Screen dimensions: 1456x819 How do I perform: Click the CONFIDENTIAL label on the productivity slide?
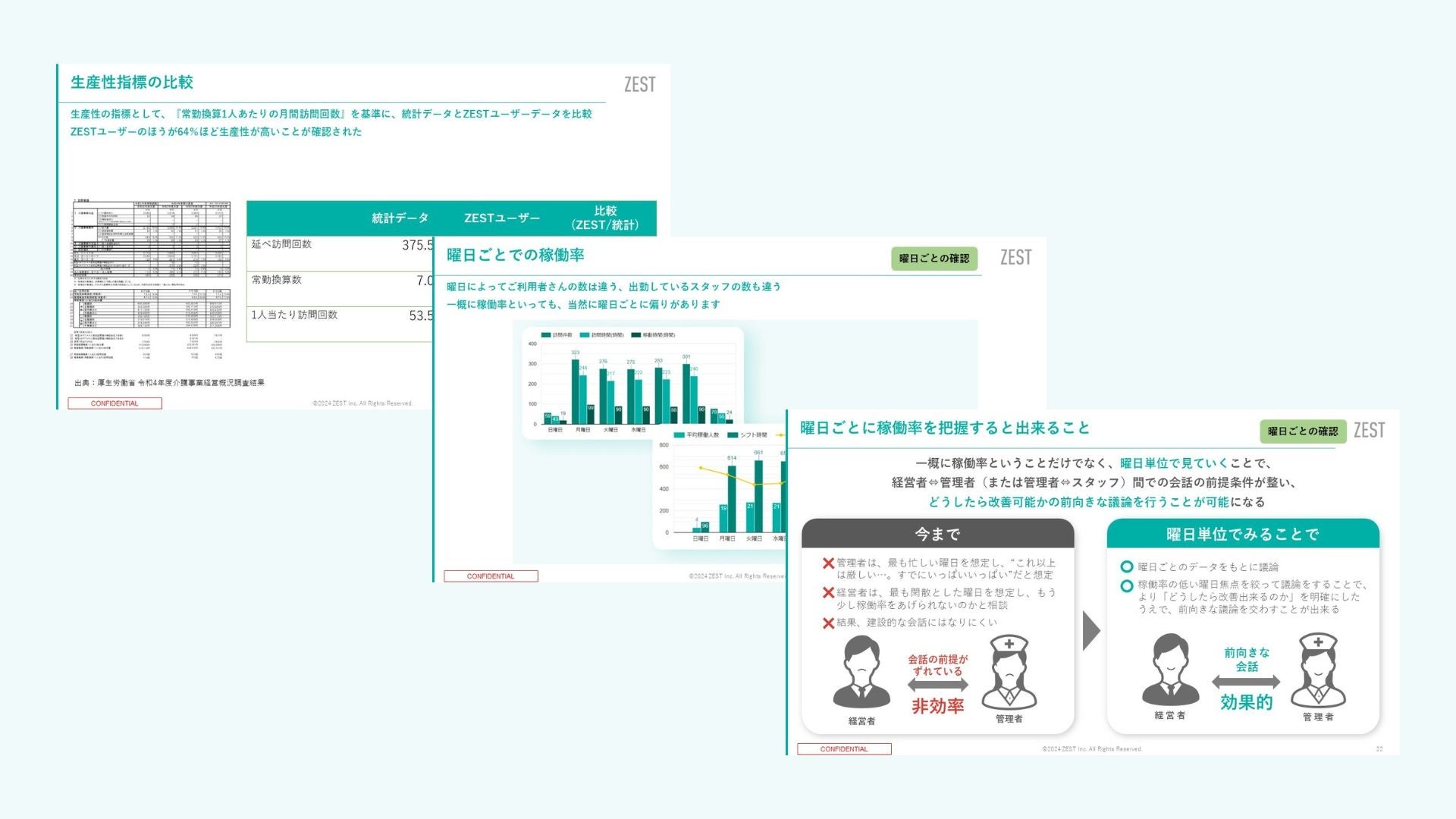click(115, 403)
